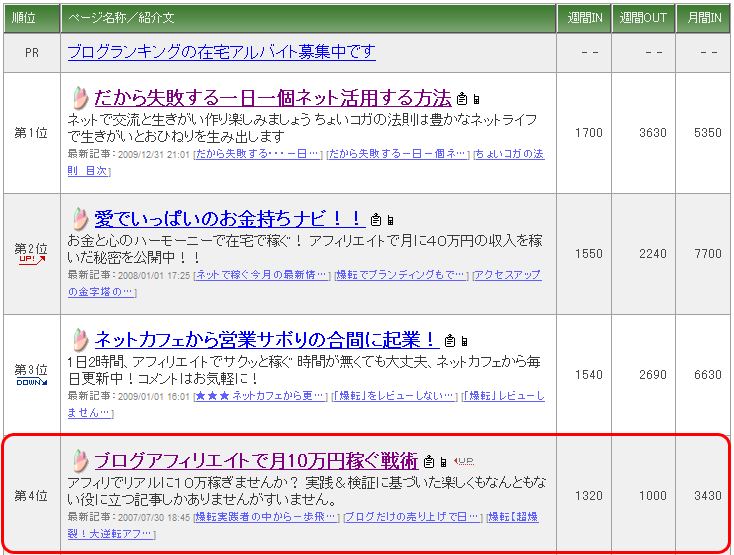Open blog title ネットカフェから営業サボりの合間に起業！
Image resolution: width=734 pixels, height=555 pixels.
point(267,340)
